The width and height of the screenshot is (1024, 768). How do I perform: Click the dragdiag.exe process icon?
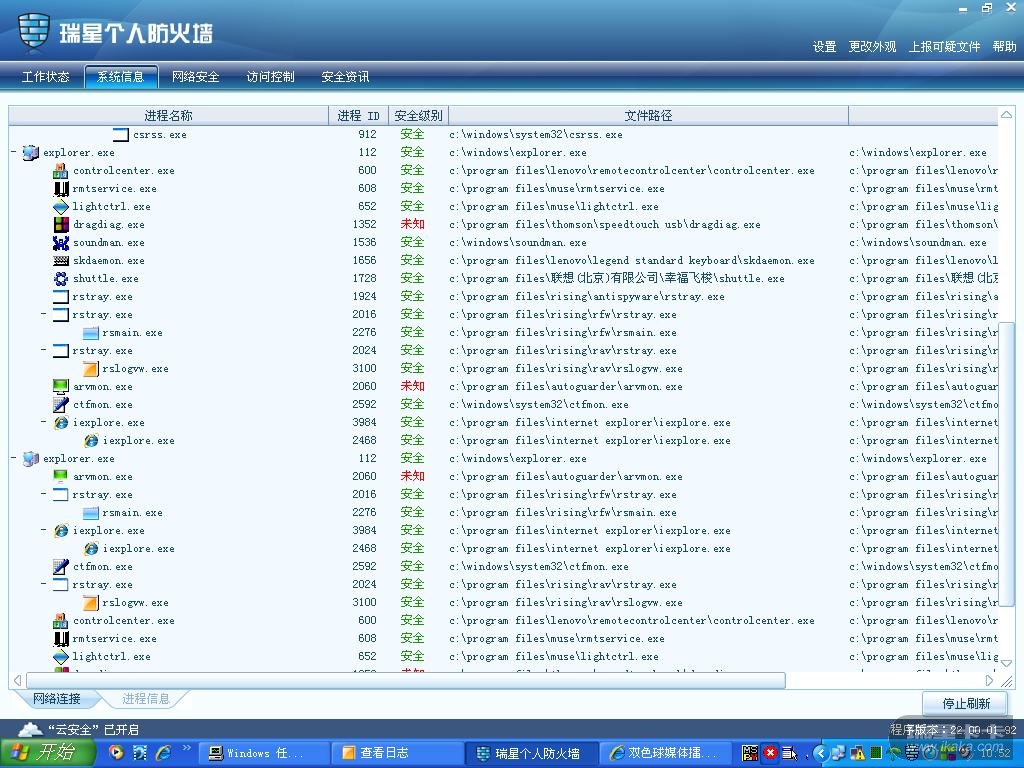click(x=61, y=225)
